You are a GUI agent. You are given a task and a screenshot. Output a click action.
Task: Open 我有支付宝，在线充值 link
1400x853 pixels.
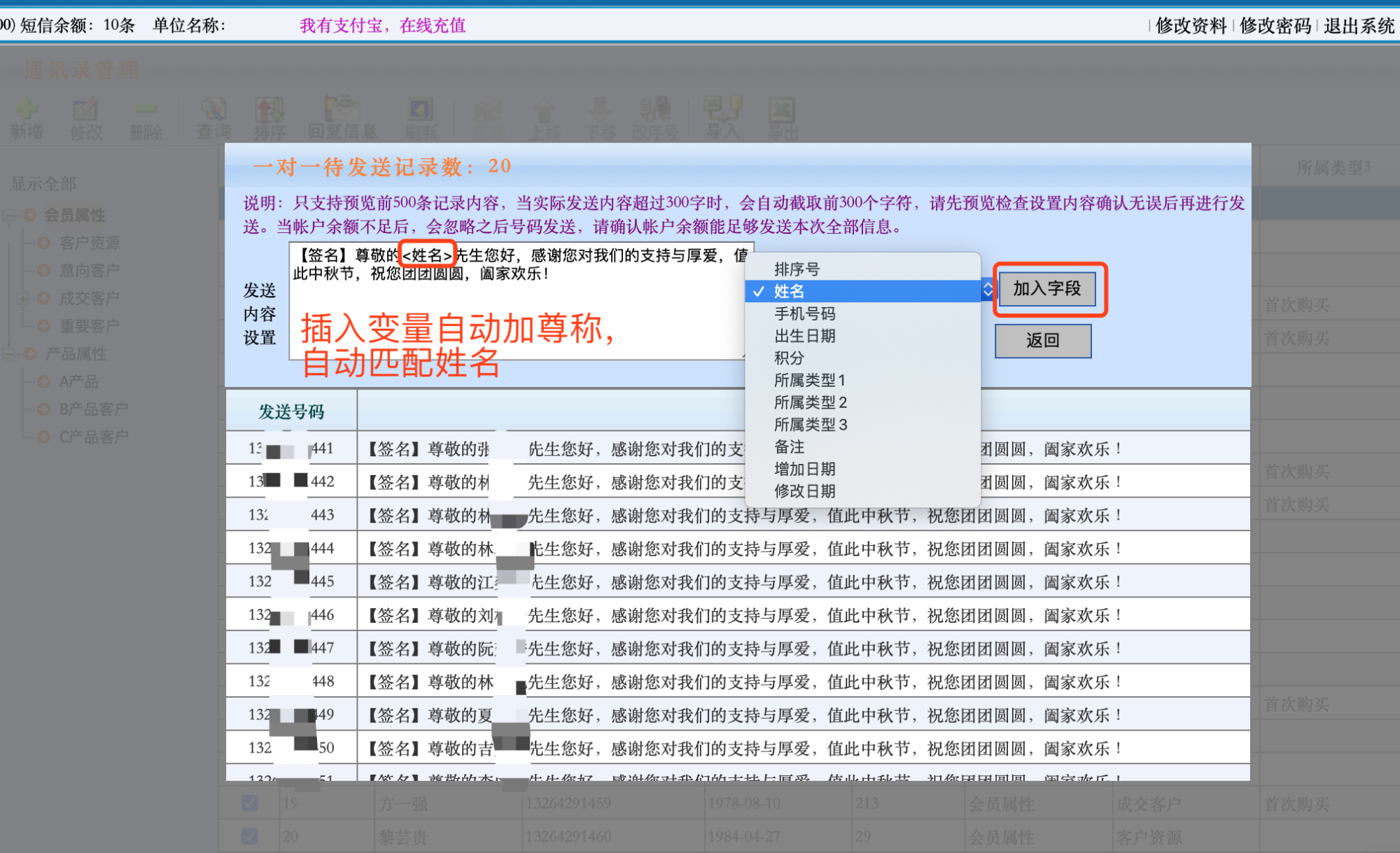click(x=382, y=25)
